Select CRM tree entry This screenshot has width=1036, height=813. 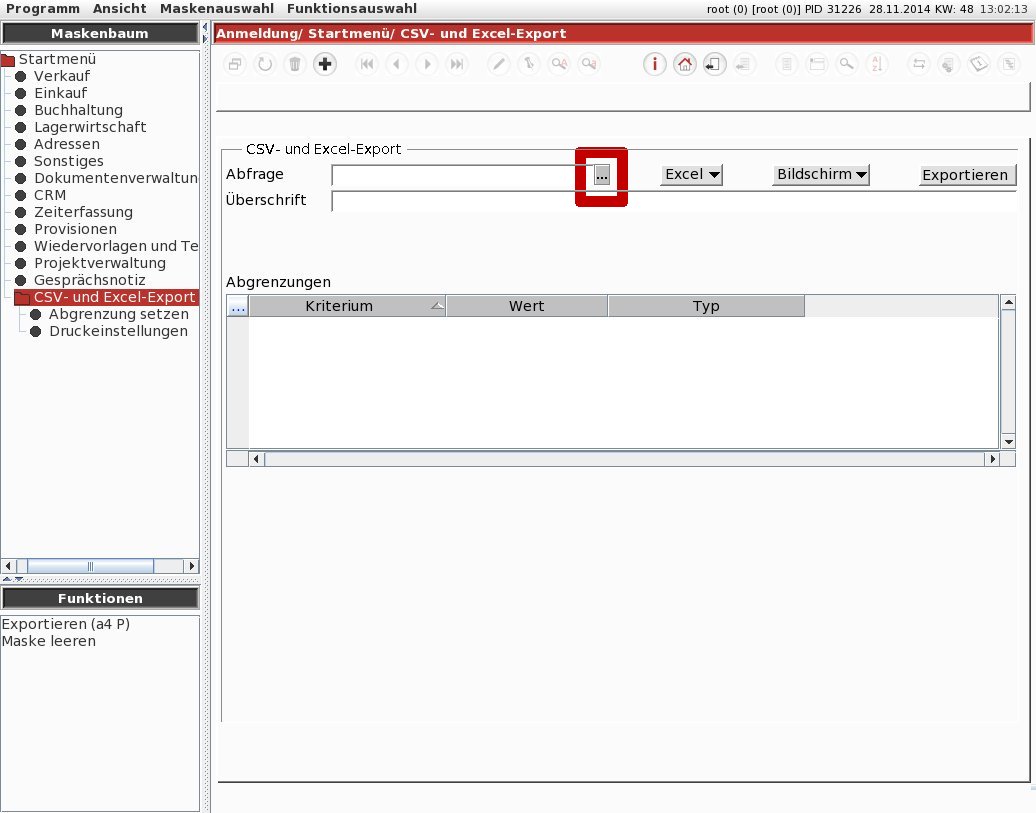coord(50,195)
